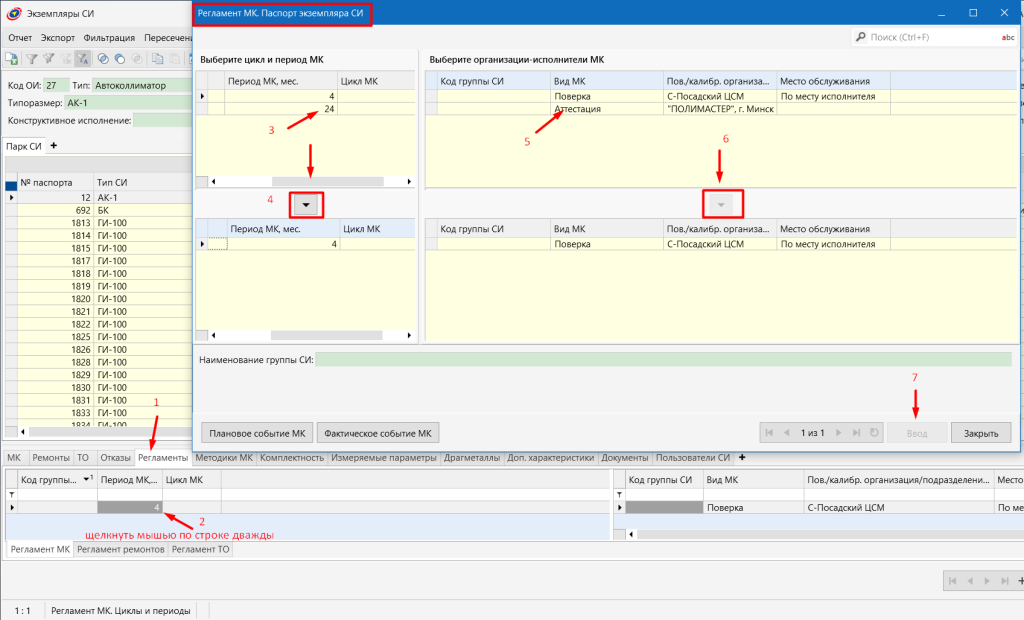Screen dimensions: 1024x620
Task: Switch to the Отказы tab
Action: [115, 457]
